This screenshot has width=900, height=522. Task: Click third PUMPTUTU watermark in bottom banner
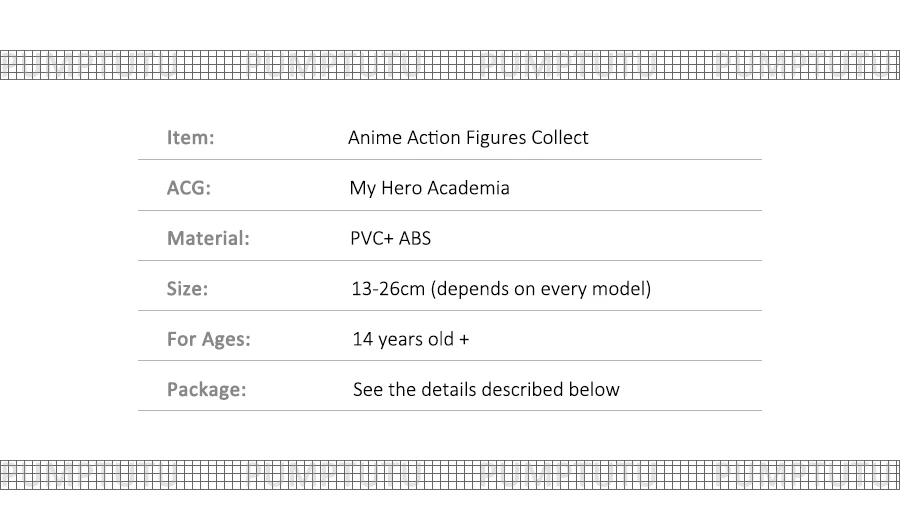[567, 475]
